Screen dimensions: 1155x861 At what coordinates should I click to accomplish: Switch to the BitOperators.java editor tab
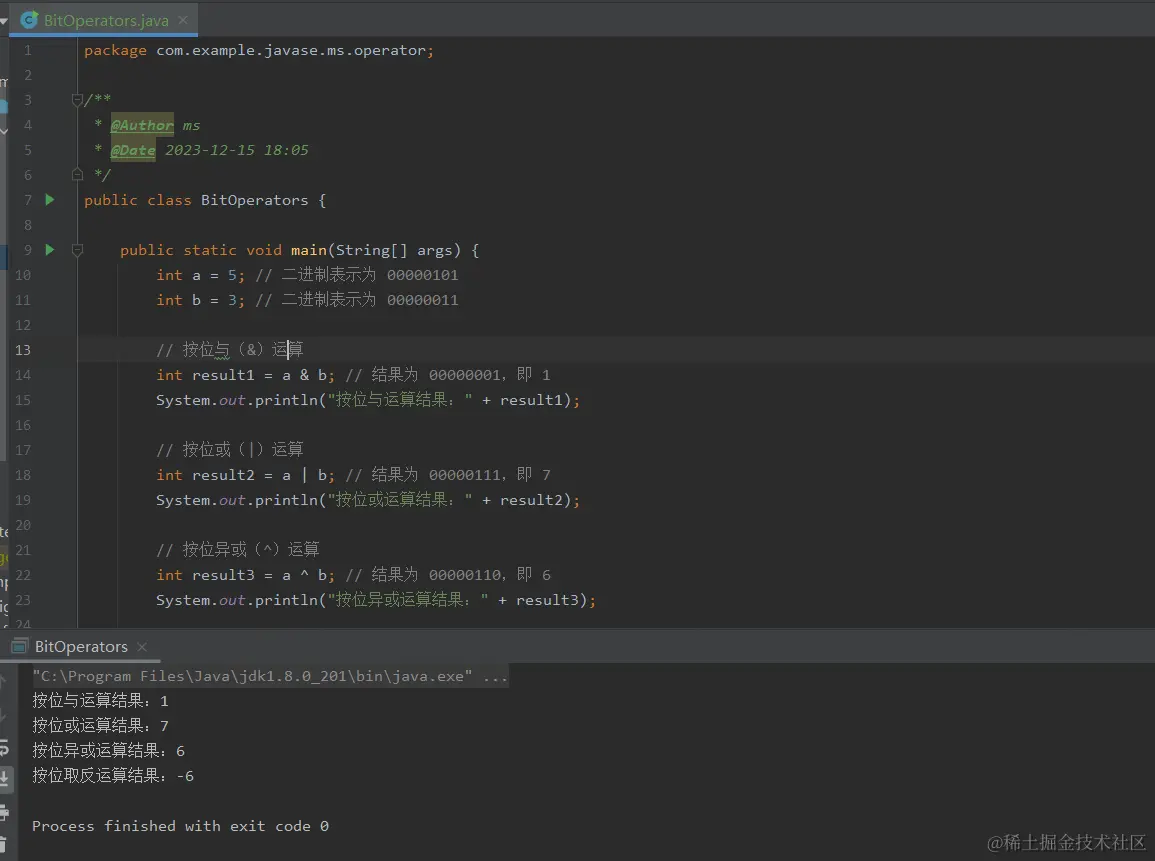(106, 21)
